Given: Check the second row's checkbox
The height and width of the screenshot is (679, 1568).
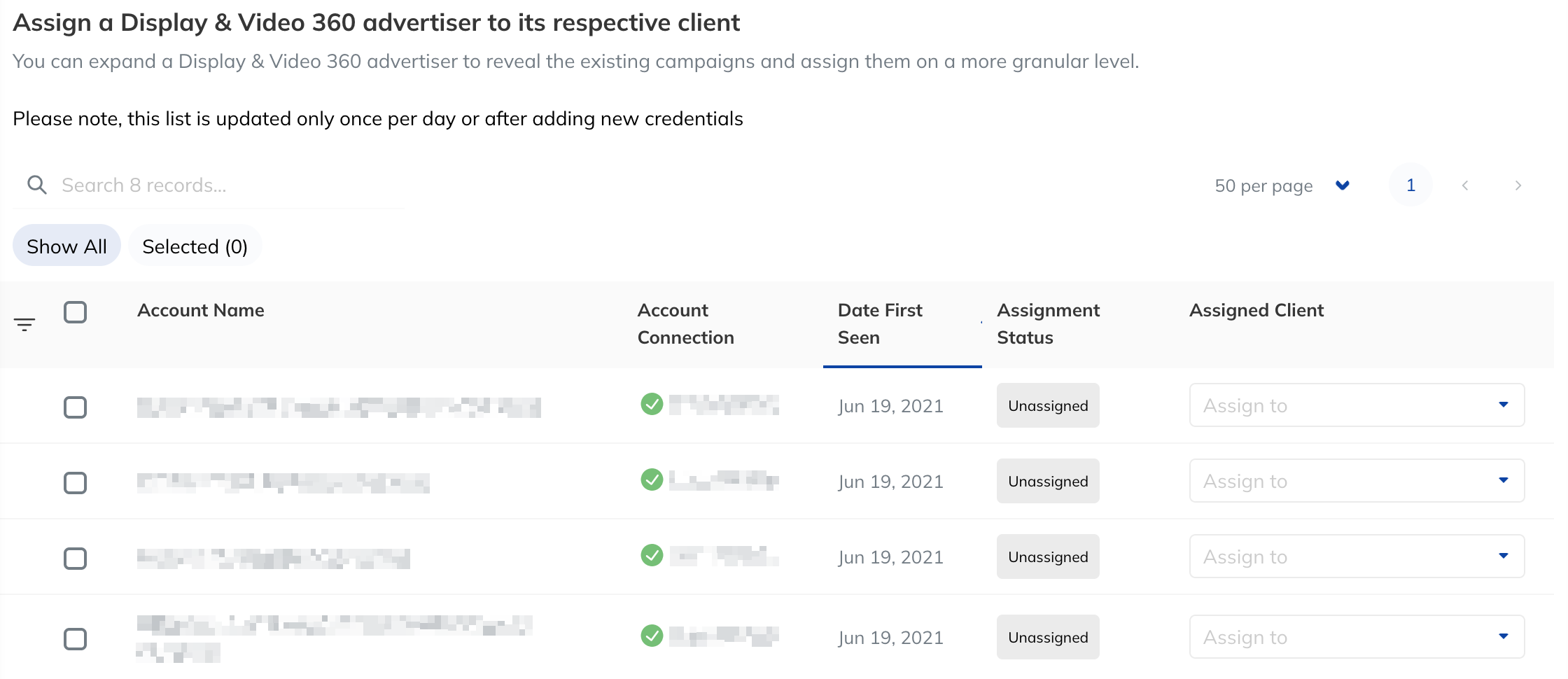Looking at the screenshot, I should click(x=75, y=483).
